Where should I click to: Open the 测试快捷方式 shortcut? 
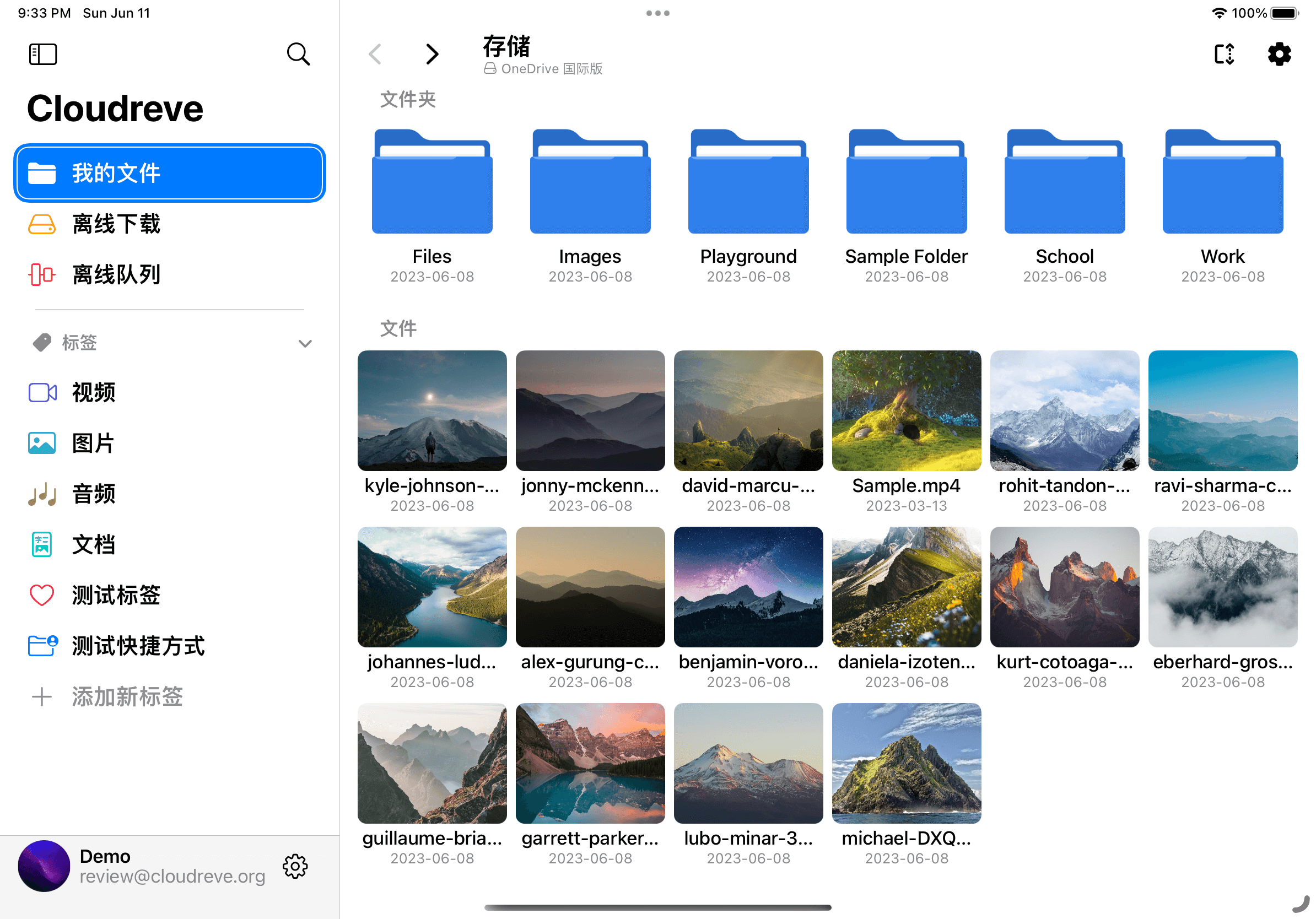pos(170,646)
